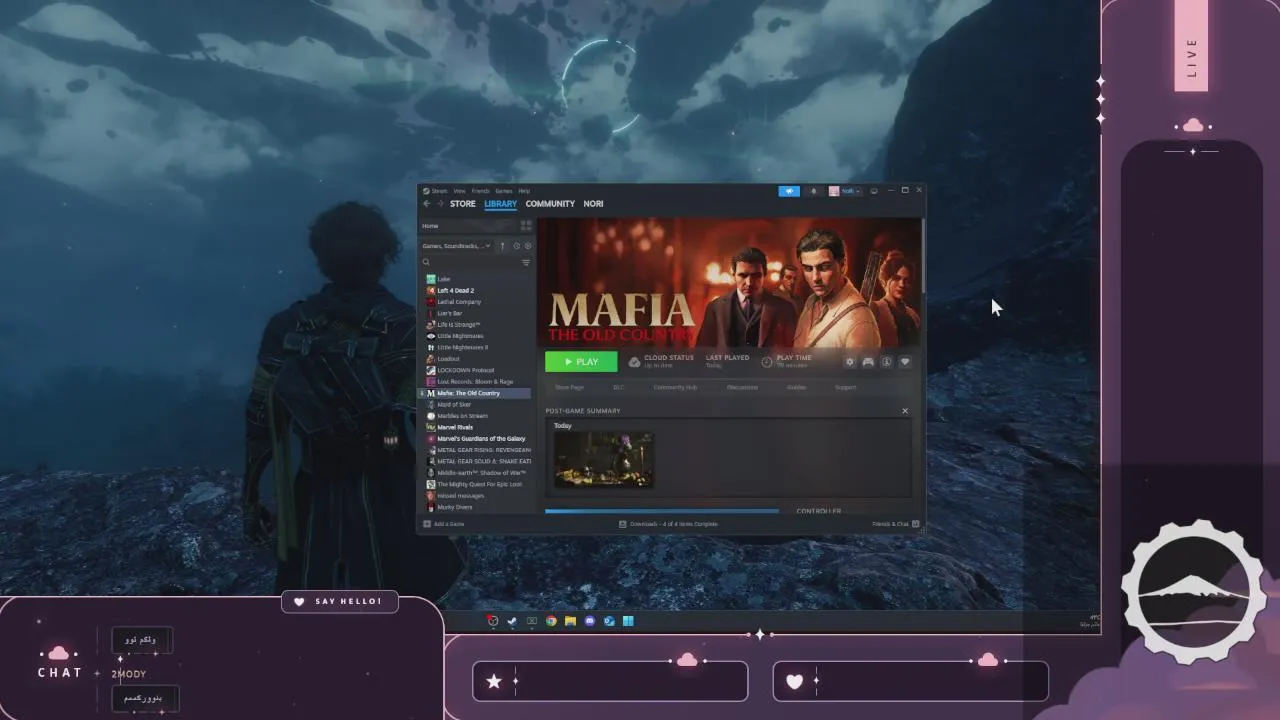
Task: Click the sort-by-recent clock icon in sidebar
Action: pyautogui.click(x=516, y=246)
